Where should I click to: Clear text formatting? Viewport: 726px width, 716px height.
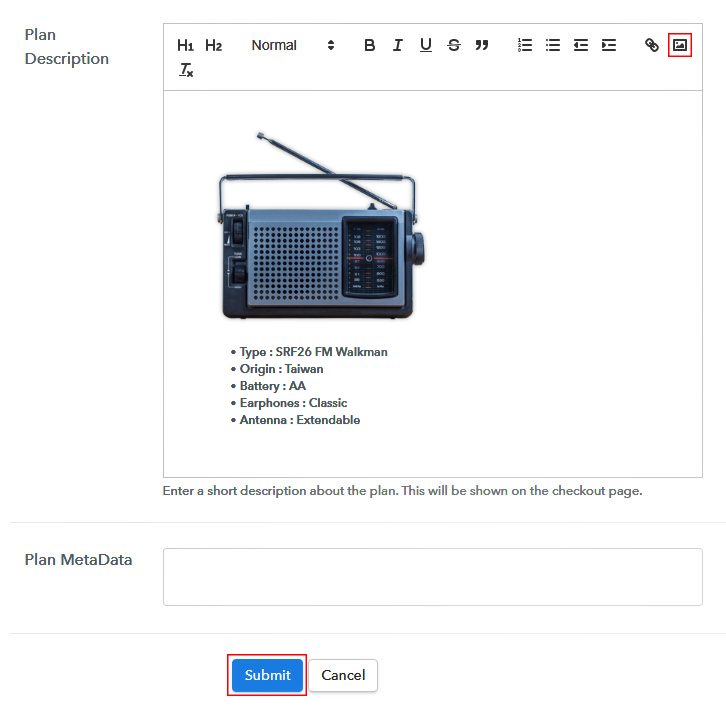click(x=186, y=70)
